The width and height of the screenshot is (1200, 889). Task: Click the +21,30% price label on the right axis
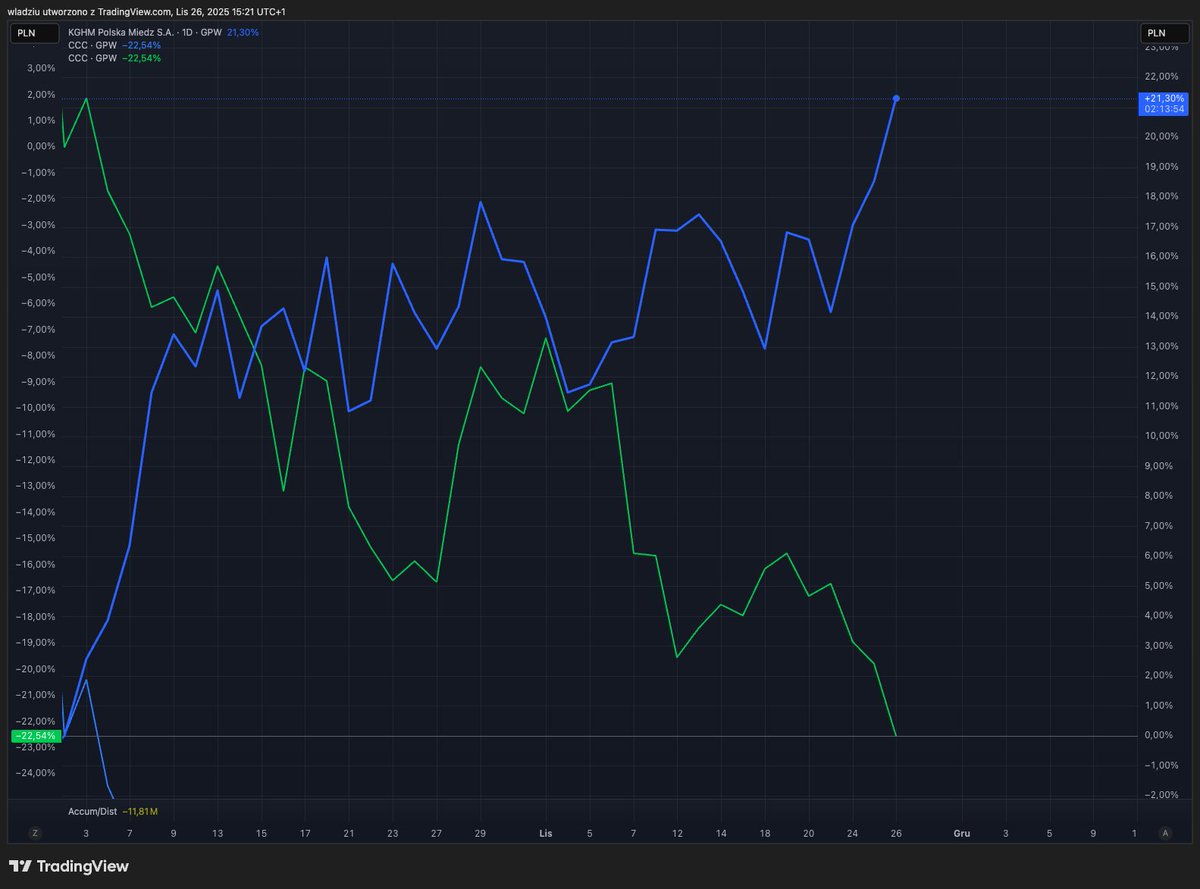[x=1164, y=98]
